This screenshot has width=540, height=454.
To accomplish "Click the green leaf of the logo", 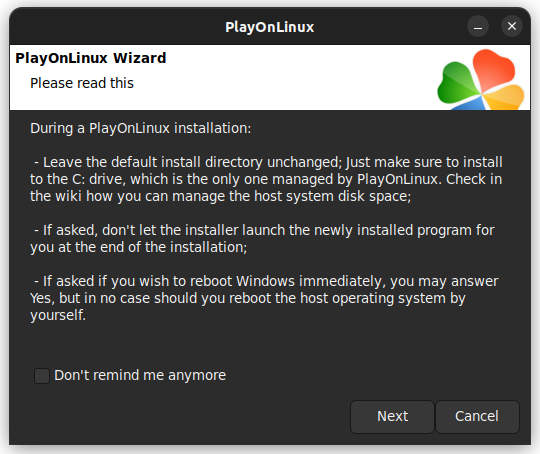I will click(458, 83).
